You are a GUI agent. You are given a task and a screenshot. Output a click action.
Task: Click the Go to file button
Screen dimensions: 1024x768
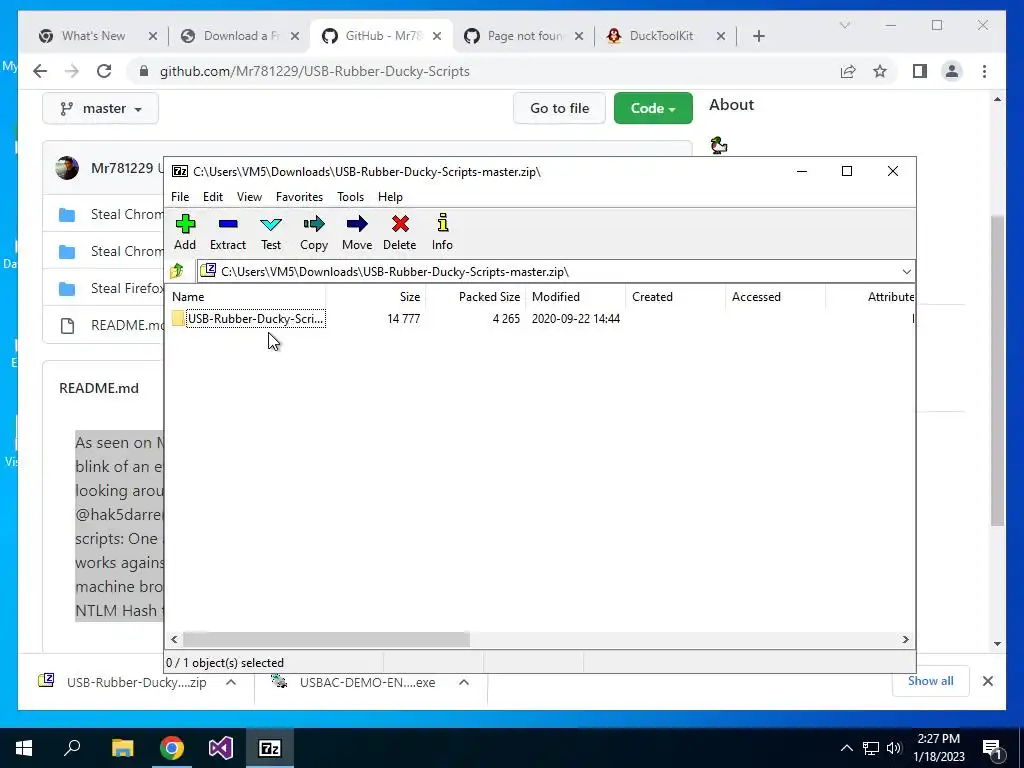click(x=559, y=108)
